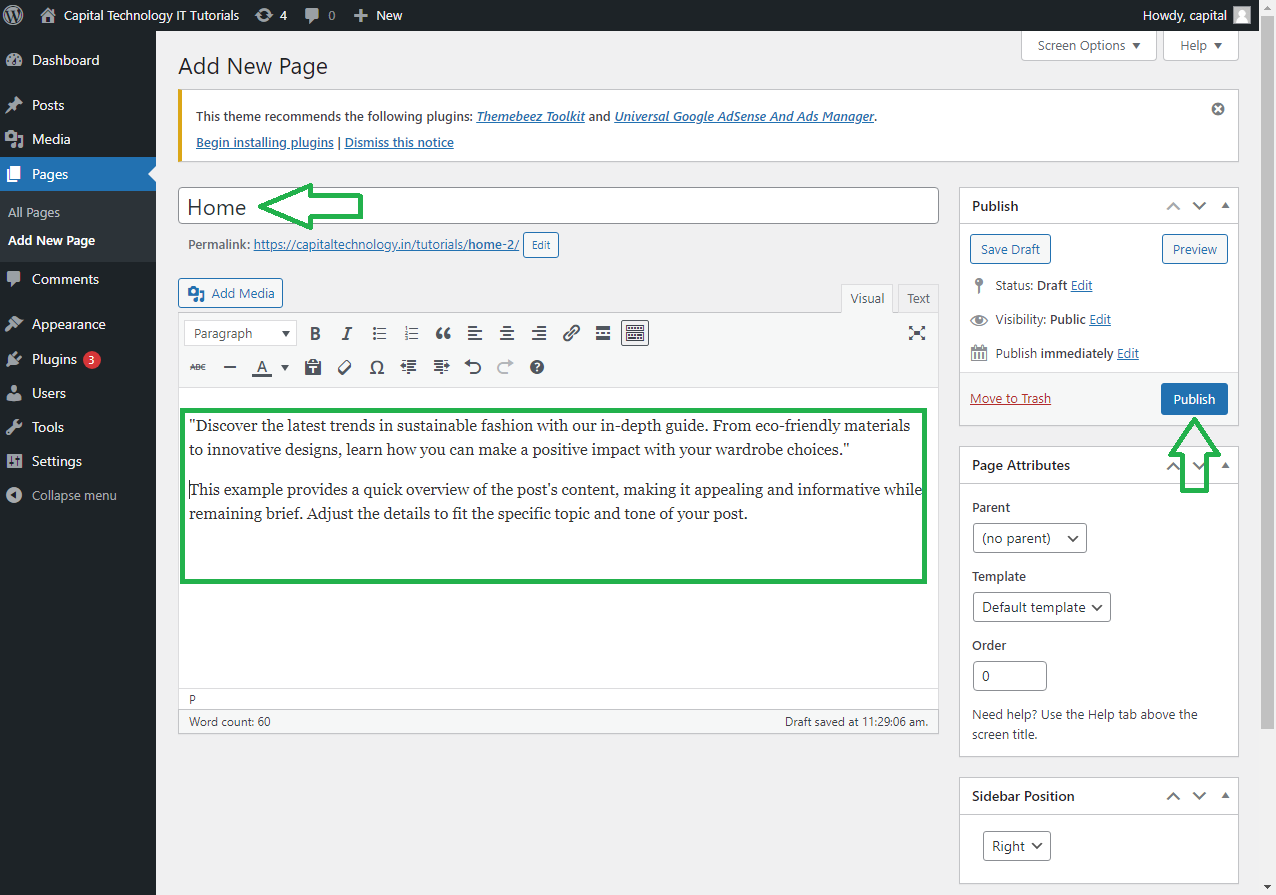Screen dimensions: 1276x895
Task: Toggle bold formatting in editor toolbar
Action: point(315,334)
